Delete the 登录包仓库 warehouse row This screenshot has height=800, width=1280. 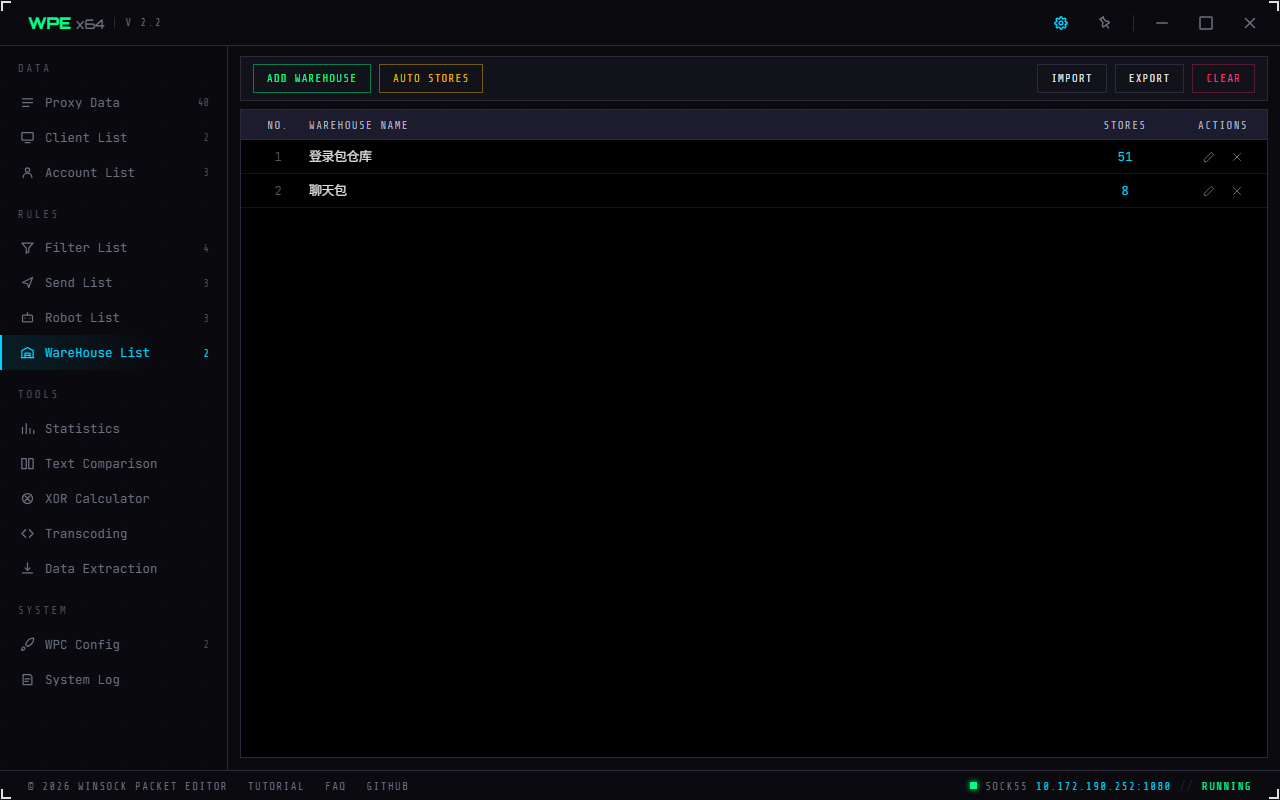(x=1237, y=157)
